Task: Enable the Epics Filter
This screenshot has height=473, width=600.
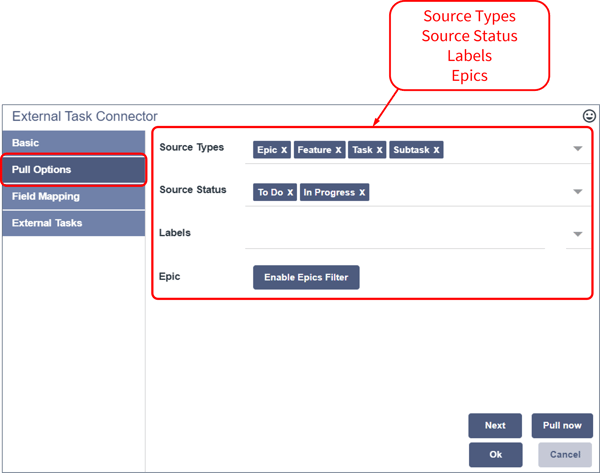Action: 306,277
